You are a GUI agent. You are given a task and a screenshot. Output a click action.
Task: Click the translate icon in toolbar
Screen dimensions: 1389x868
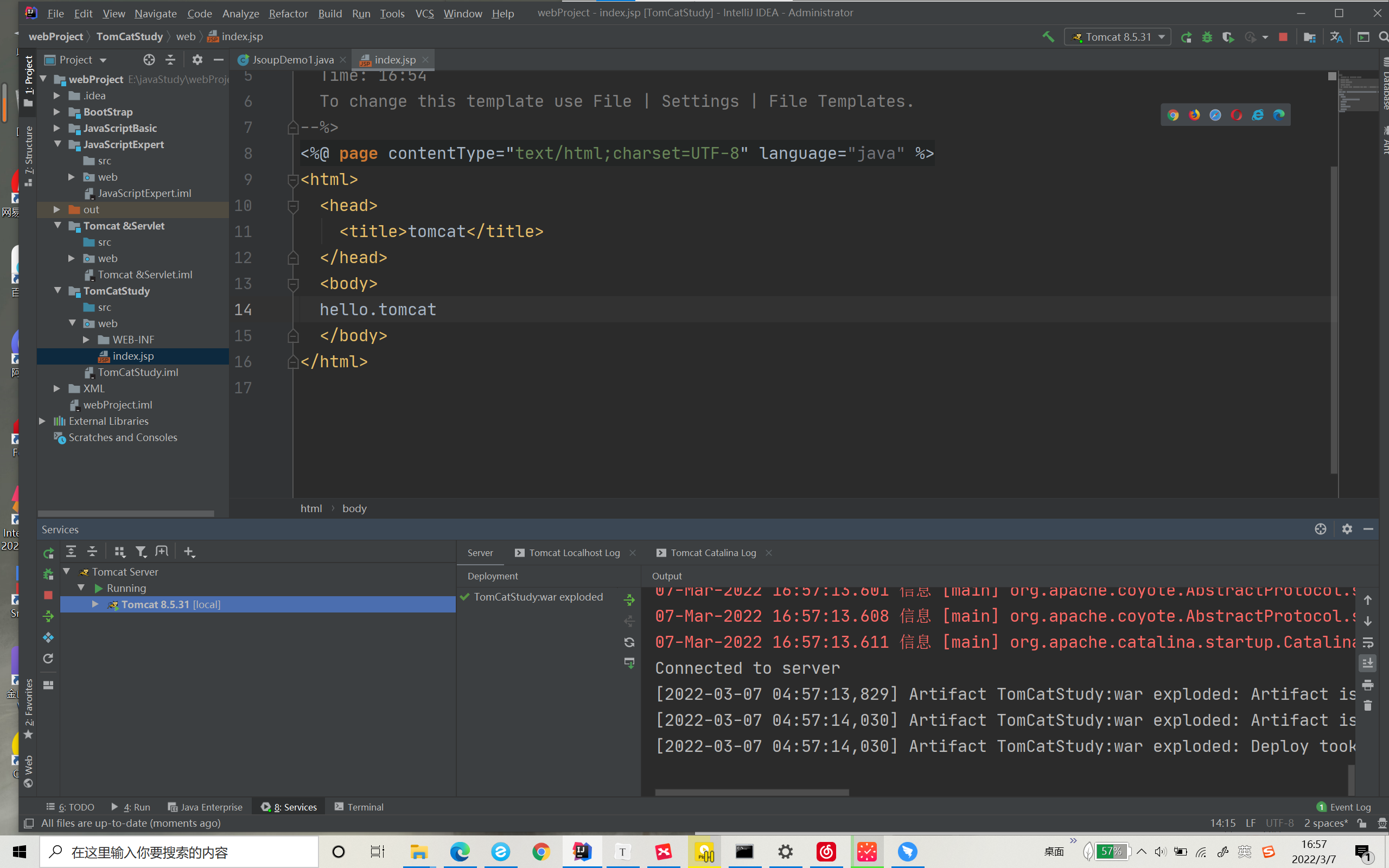(x=1336, y=37)
